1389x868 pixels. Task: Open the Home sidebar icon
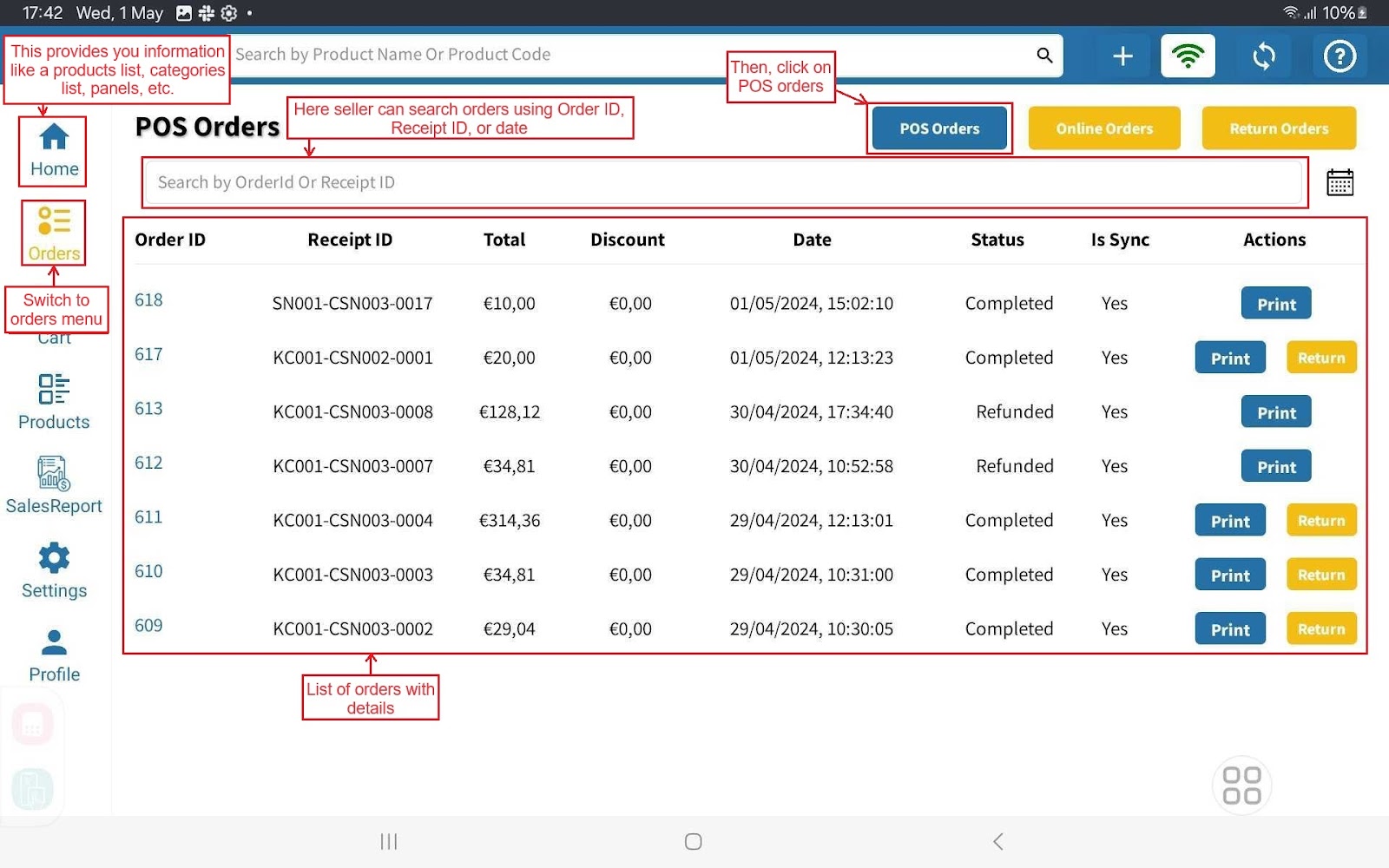(54, 150)
